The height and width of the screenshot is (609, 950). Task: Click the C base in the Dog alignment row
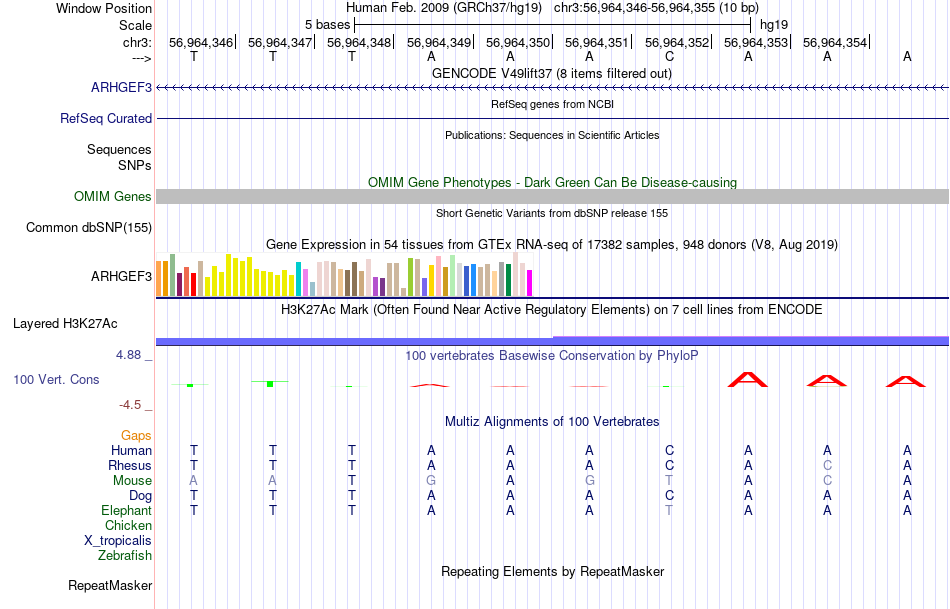tap(669, 496)
